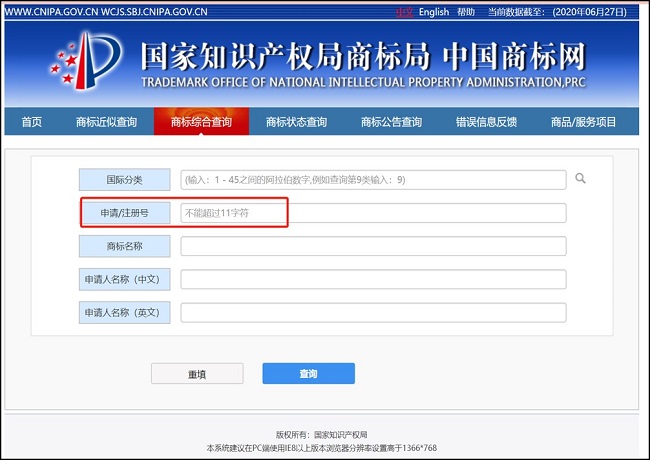Screen dimensions: 650x460
Task: Click the 查询 search button
Action: coord(308,373)
